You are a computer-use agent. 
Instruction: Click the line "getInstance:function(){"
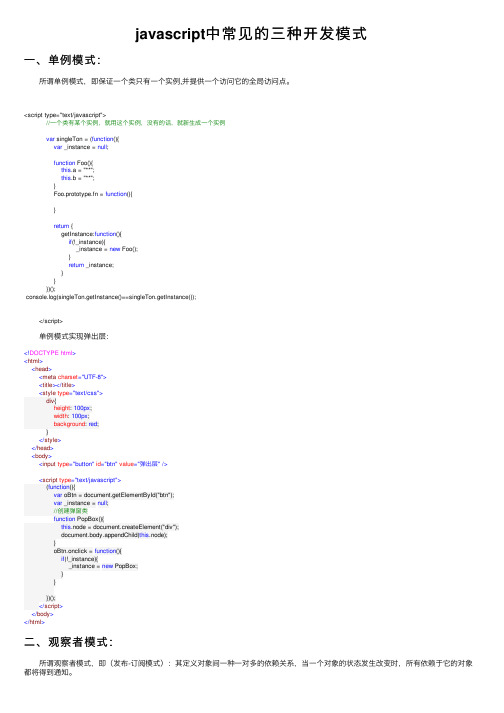click(x=91, y=234)
